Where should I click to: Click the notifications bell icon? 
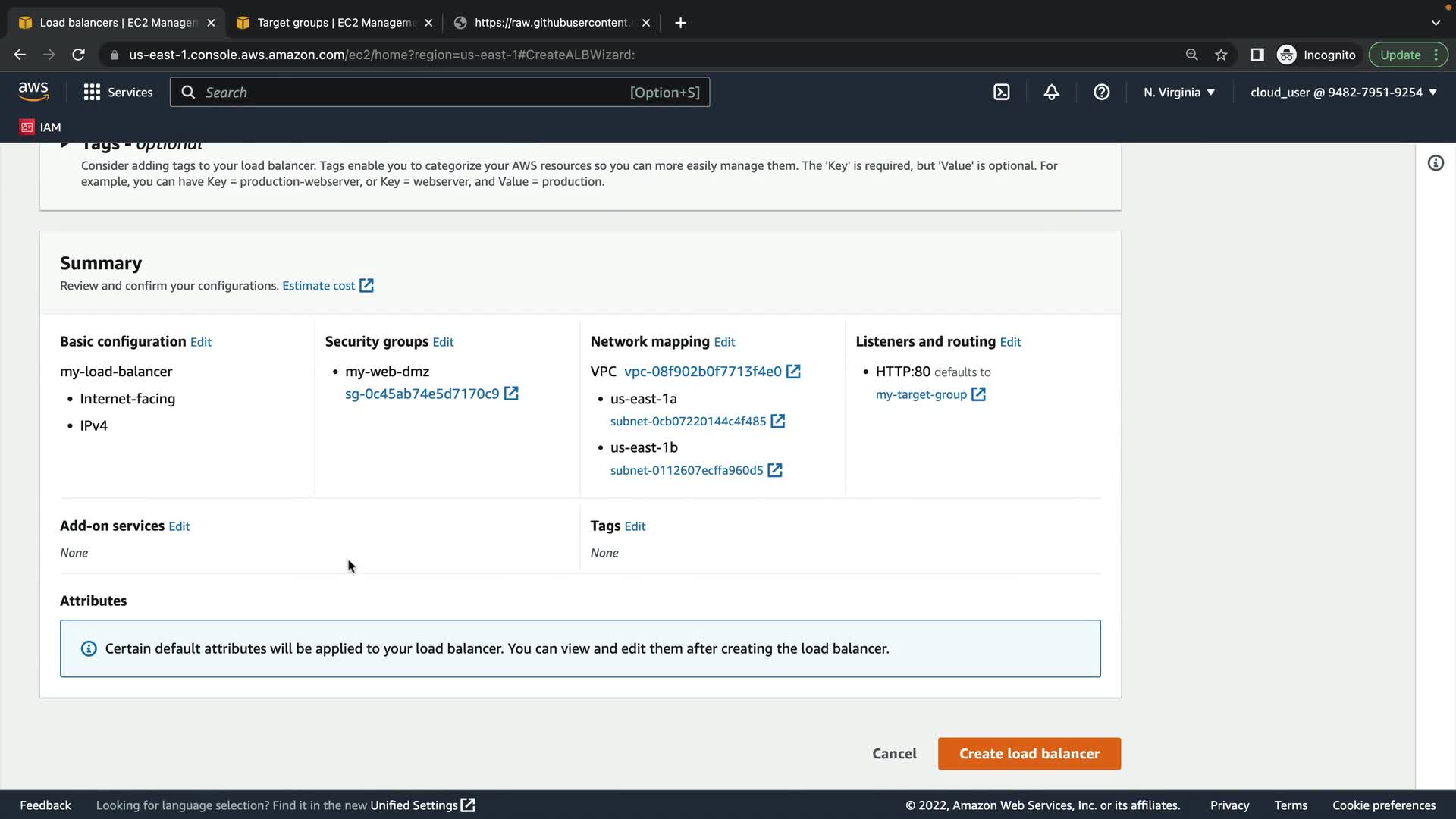(x=1051, y=93)
